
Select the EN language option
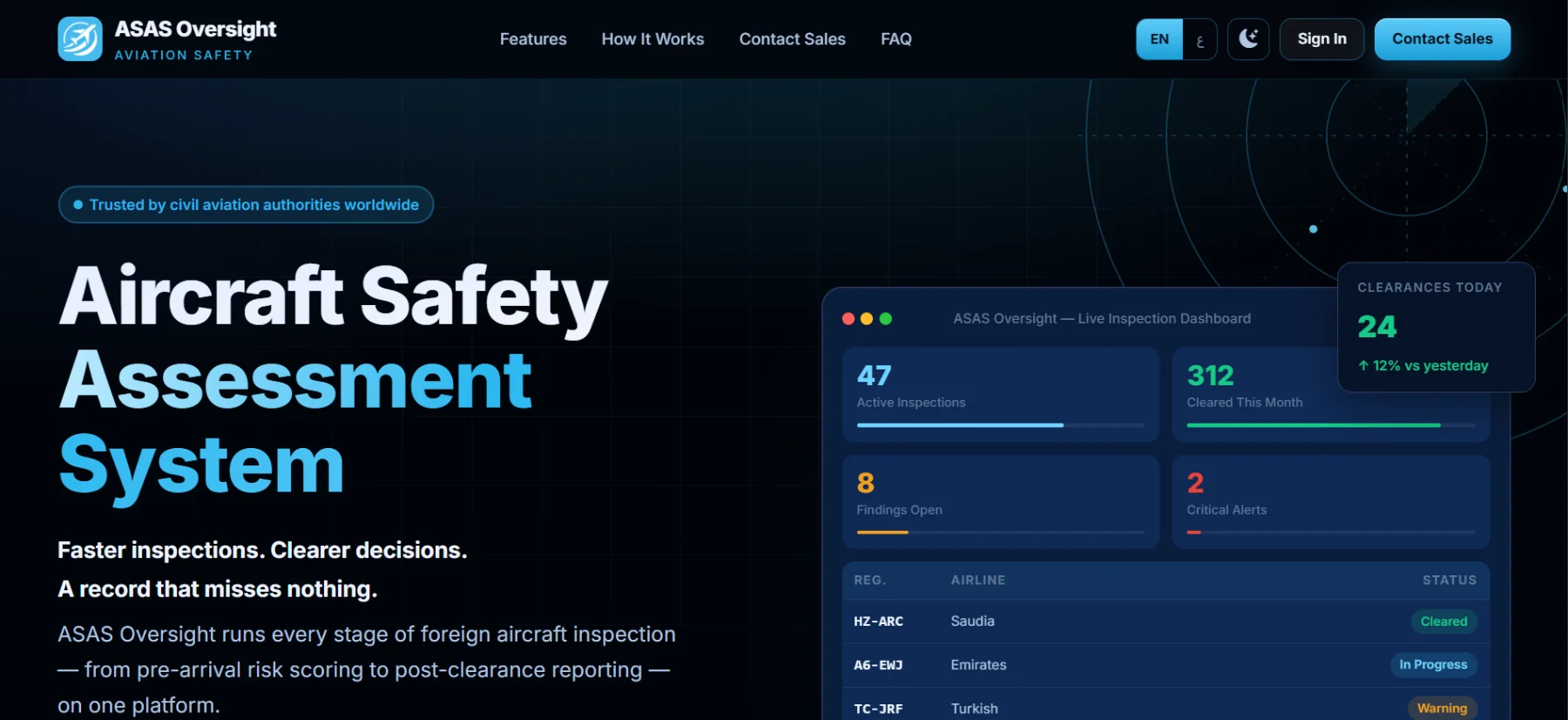[1159, 39]
